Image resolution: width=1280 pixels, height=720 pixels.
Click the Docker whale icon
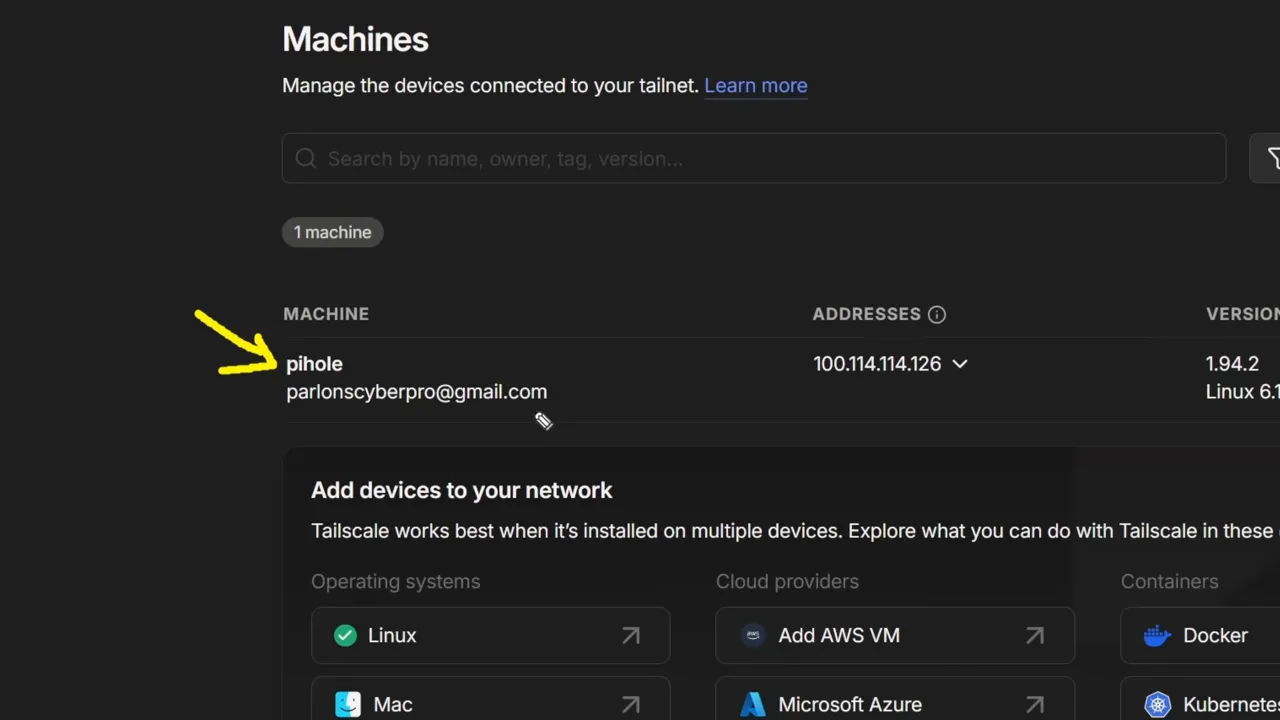1157,635
